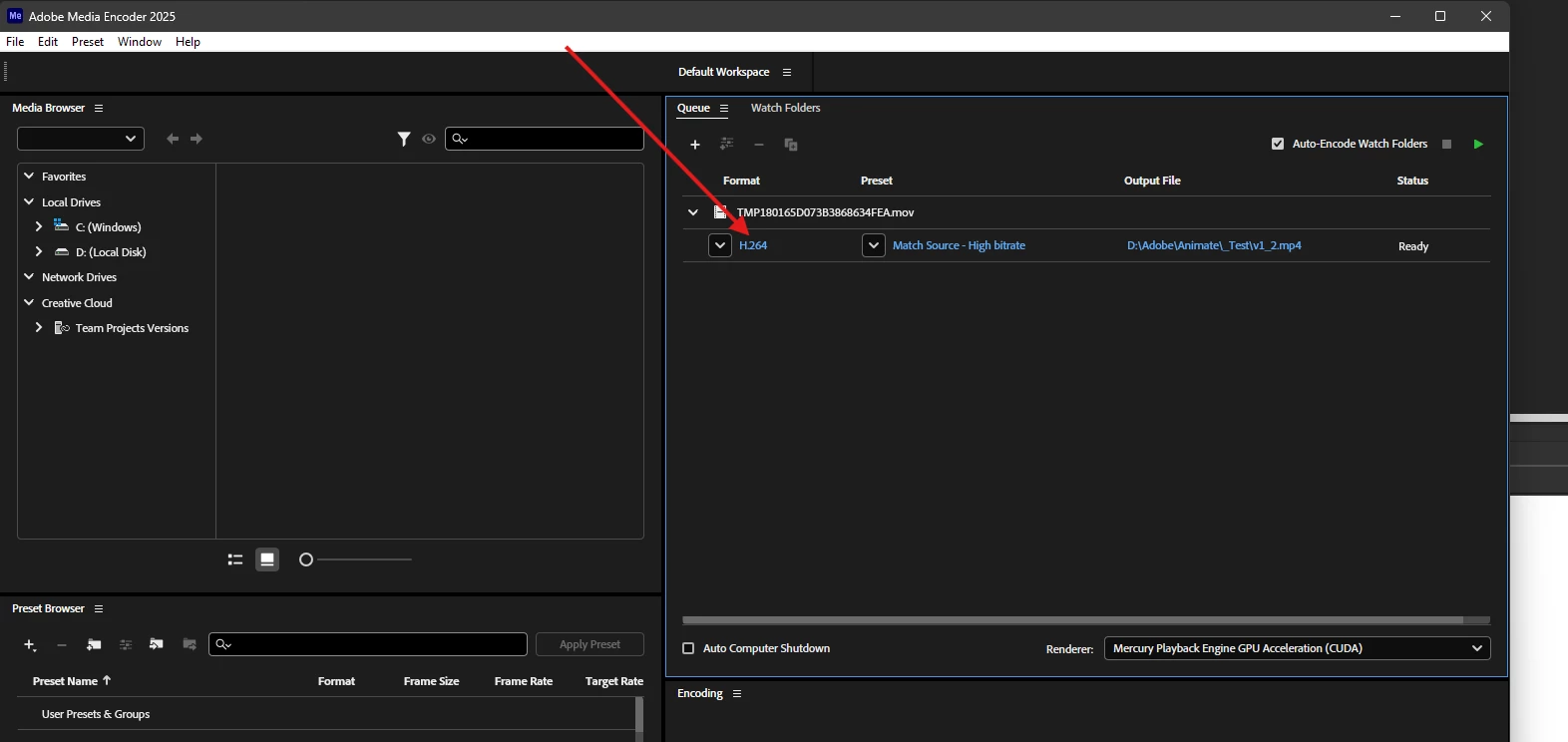Open the recent directories dropdown in Media Browser
Screen dimensions: 1568x742
click(81, 139)
